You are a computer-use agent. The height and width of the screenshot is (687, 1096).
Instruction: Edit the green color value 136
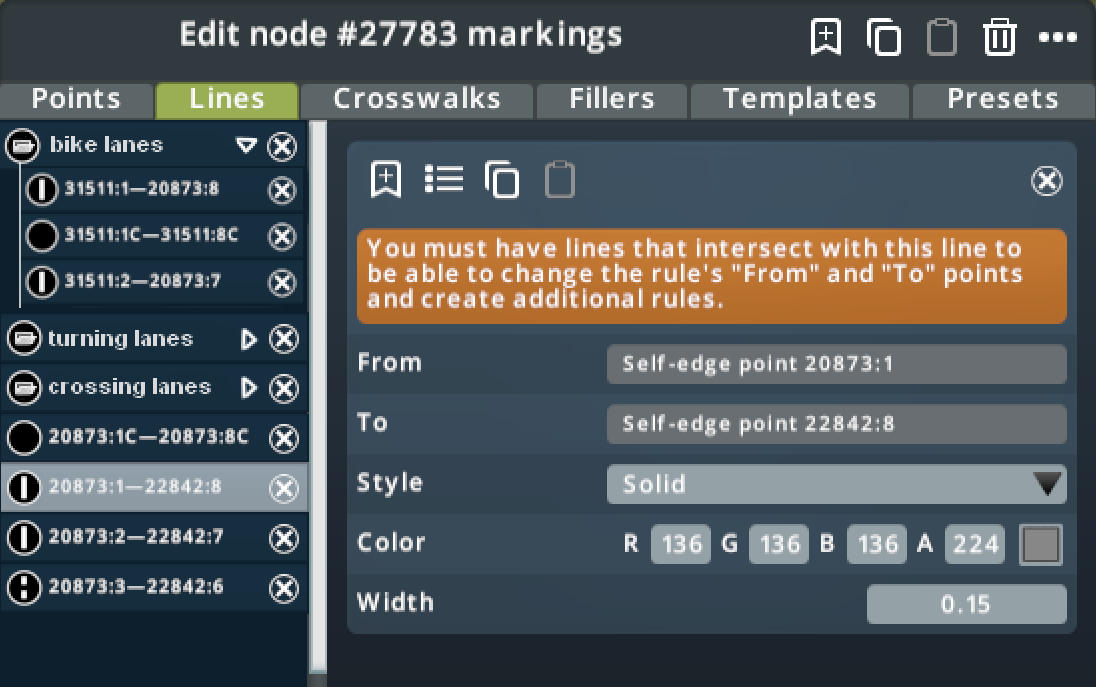779,544
